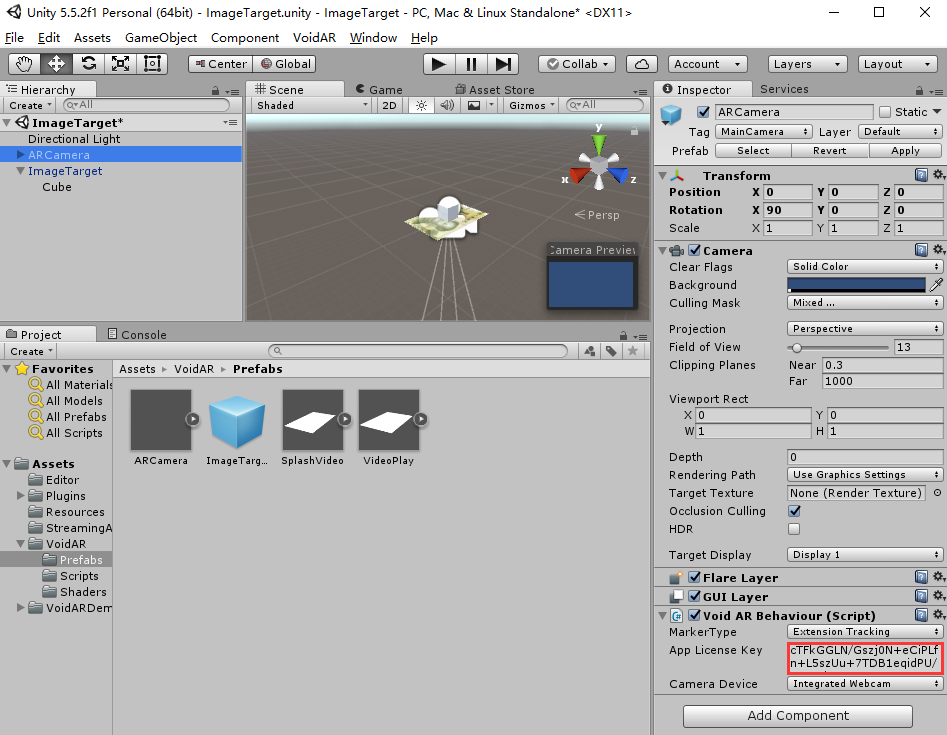The image size is (947, 735).
Task: Click the Field of View slider
Action: click(838, 347)
